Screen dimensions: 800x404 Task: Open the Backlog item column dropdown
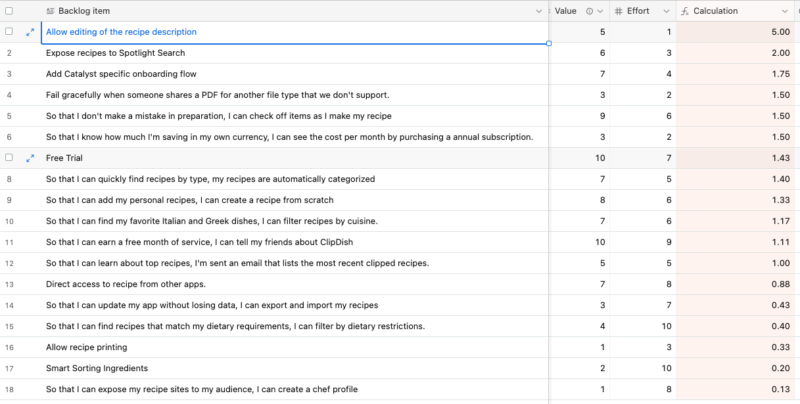pyautogui.click(x=539, y=11)
